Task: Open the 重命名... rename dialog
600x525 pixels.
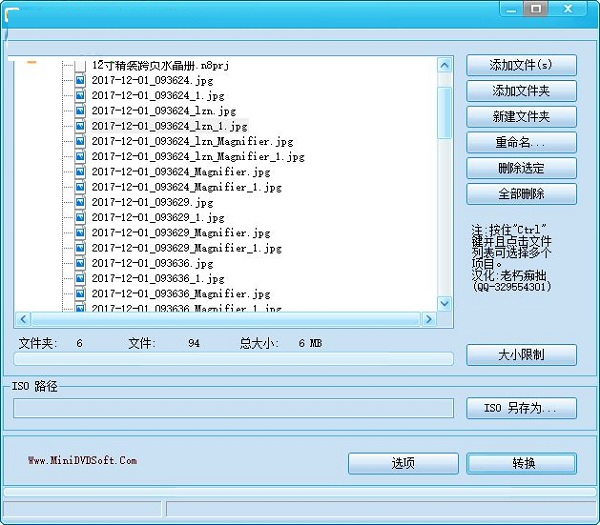Action: [521, 142]
